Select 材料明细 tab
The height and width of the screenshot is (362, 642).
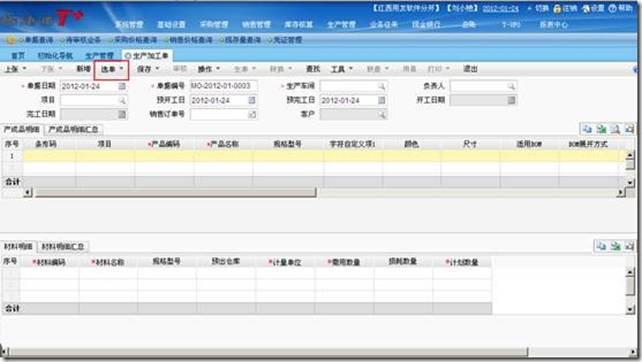(18, 246)
